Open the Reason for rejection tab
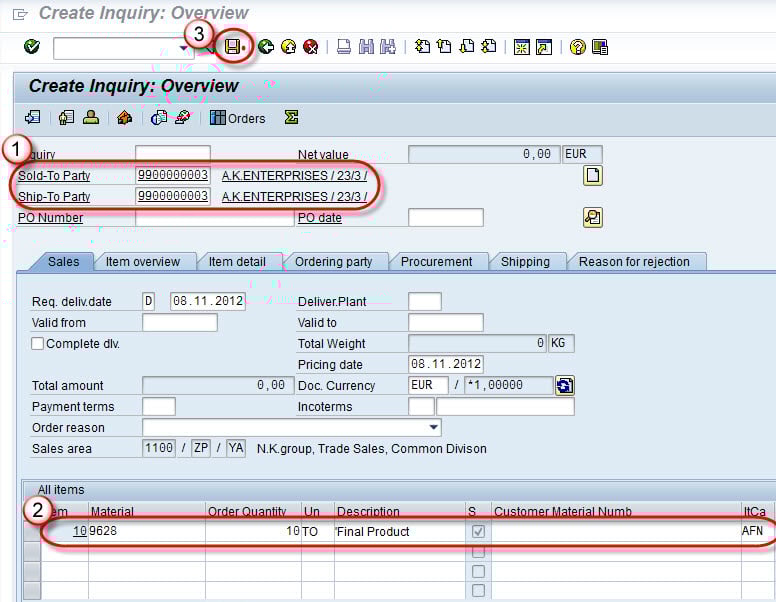Image resolution: width=776 pixels, height=602 pixels. [x=634, y=262]
